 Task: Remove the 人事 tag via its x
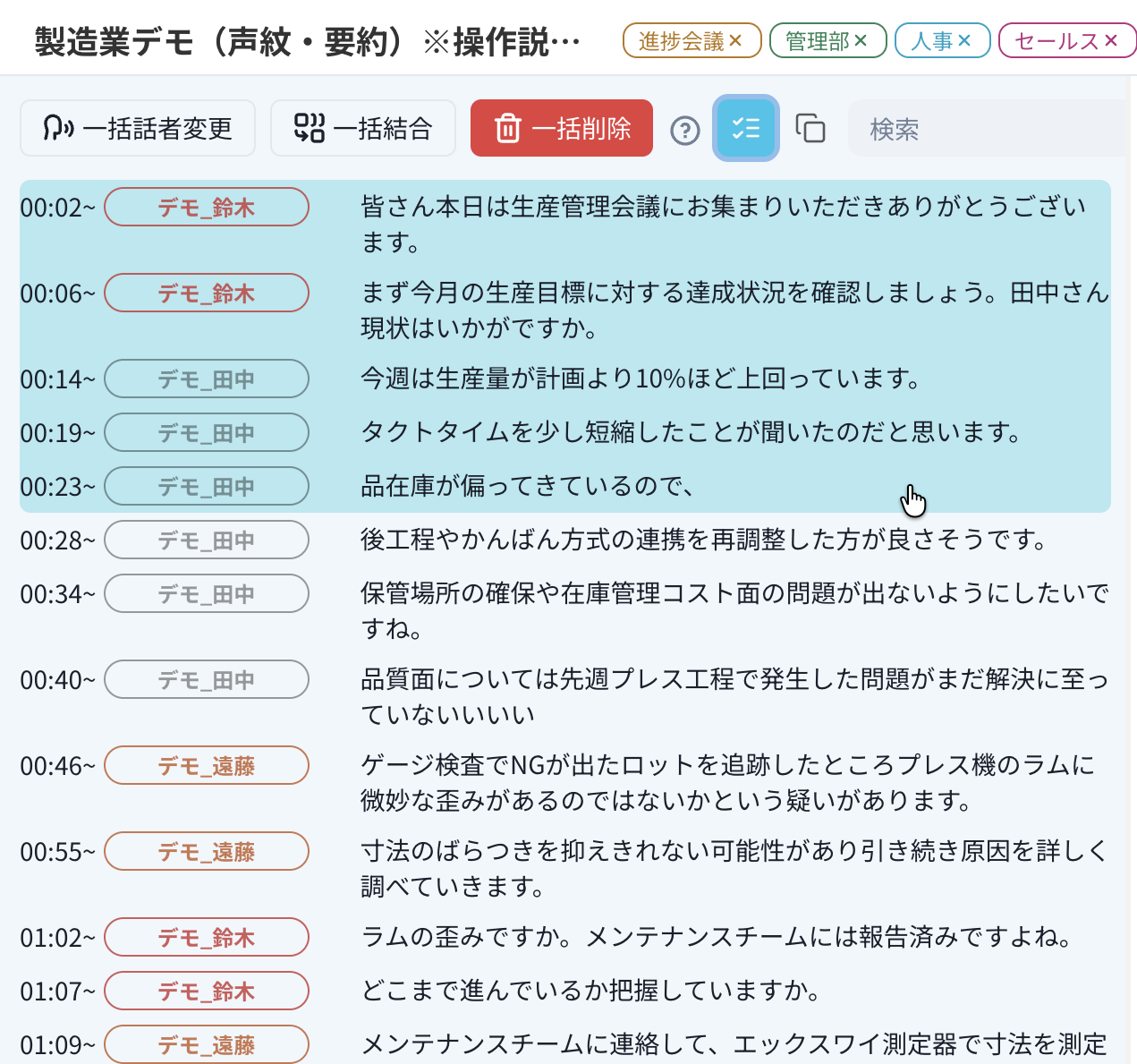(964, 41)
